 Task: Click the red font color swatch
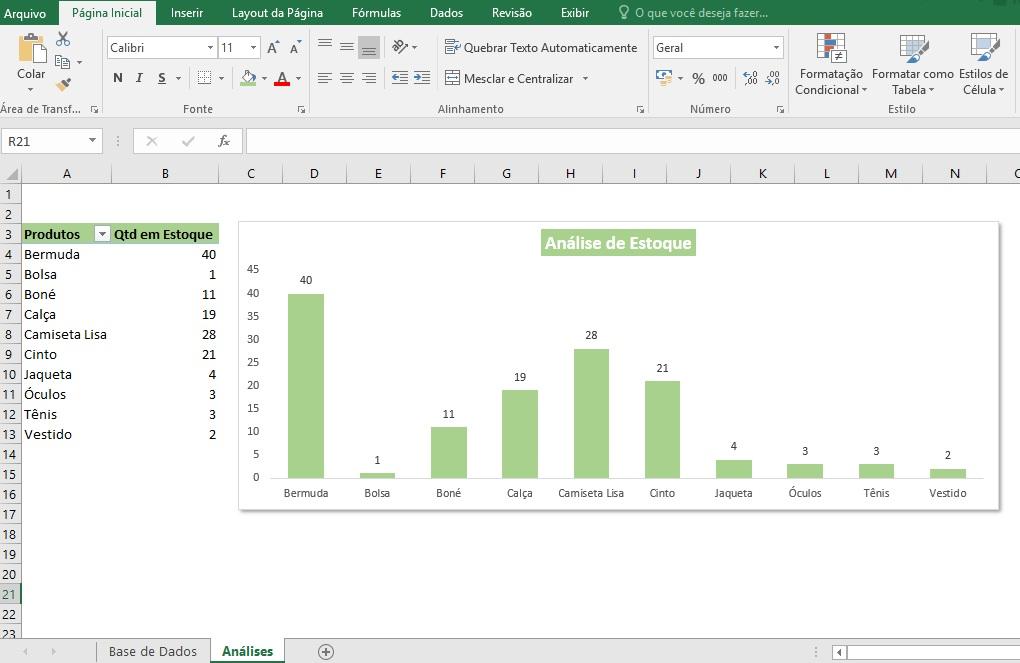[282, 78]
